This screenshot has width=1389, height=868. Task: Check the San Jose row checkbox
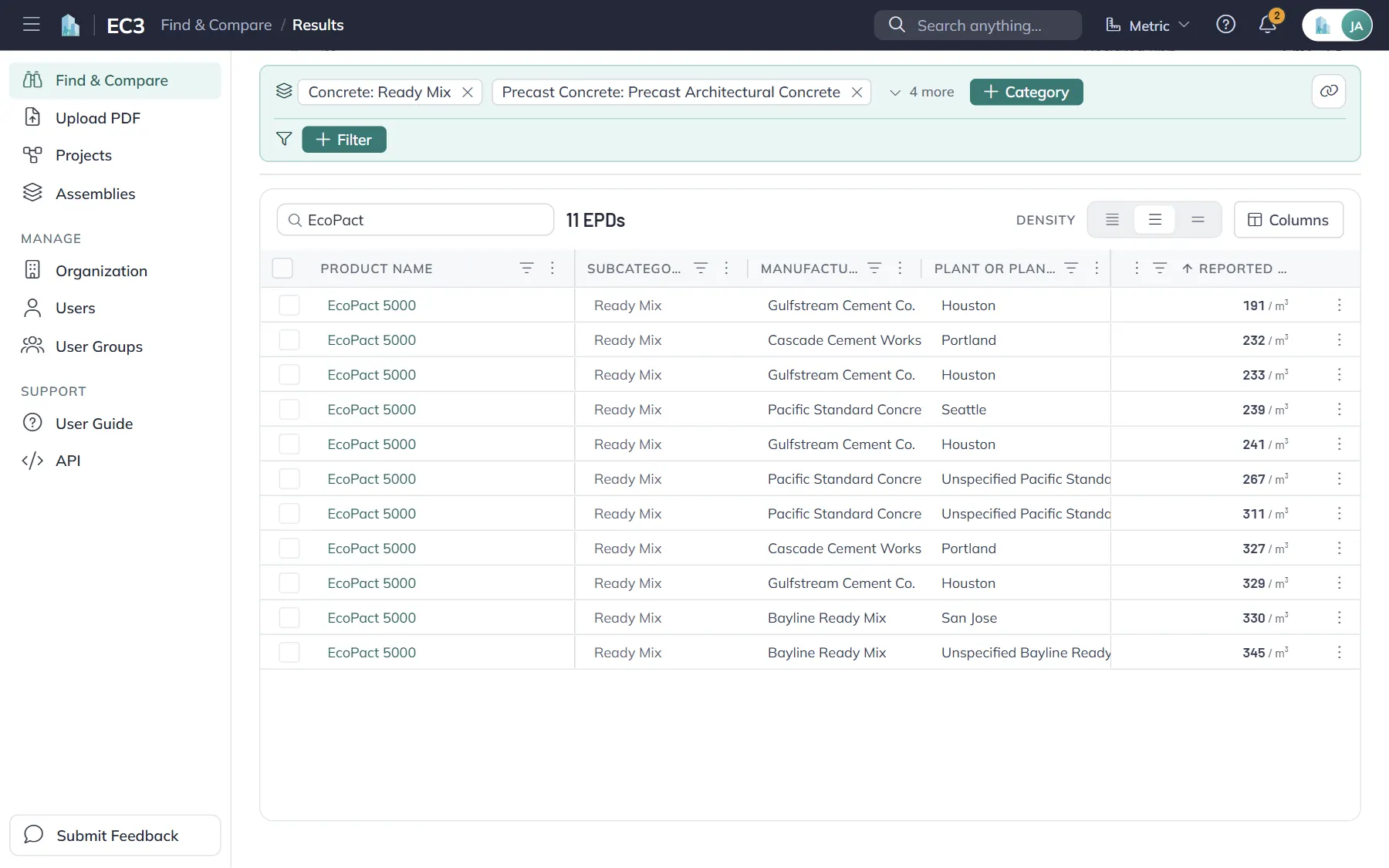click(x=289, y=617)
